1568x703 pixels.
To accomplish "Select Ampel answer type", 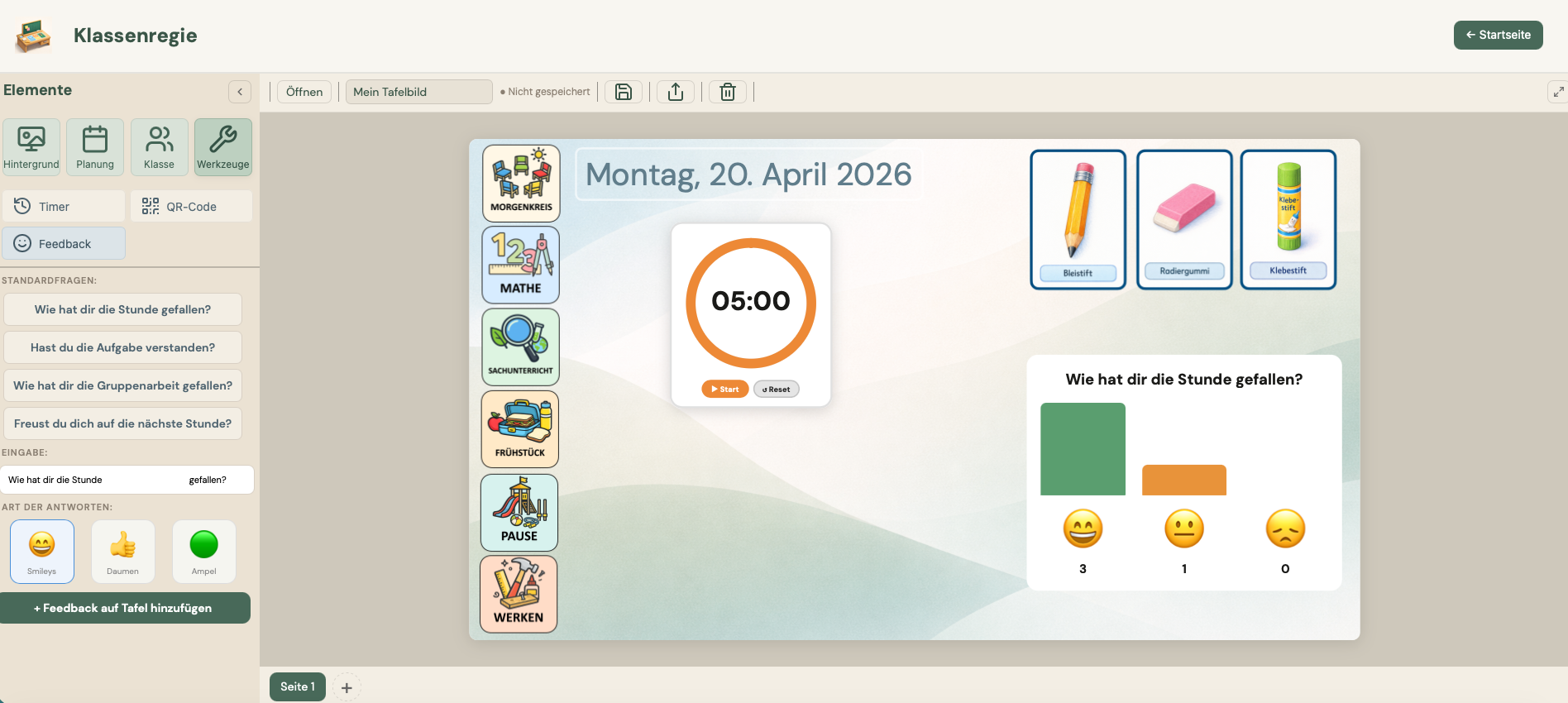I will pyautogui.click(x=203, y=552).
